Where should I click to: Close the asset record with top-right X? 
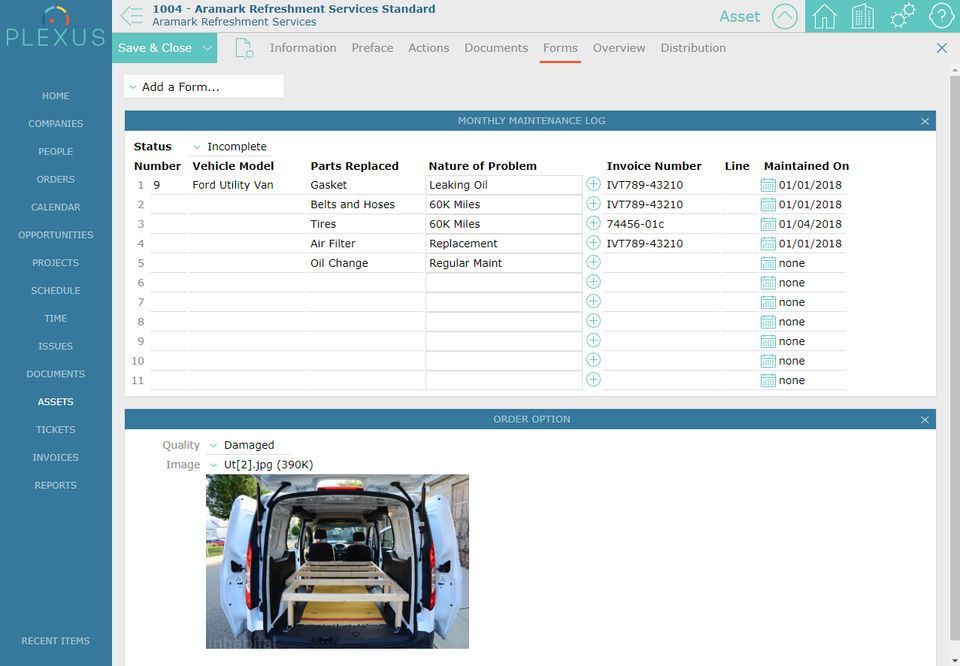pos(942,48)
